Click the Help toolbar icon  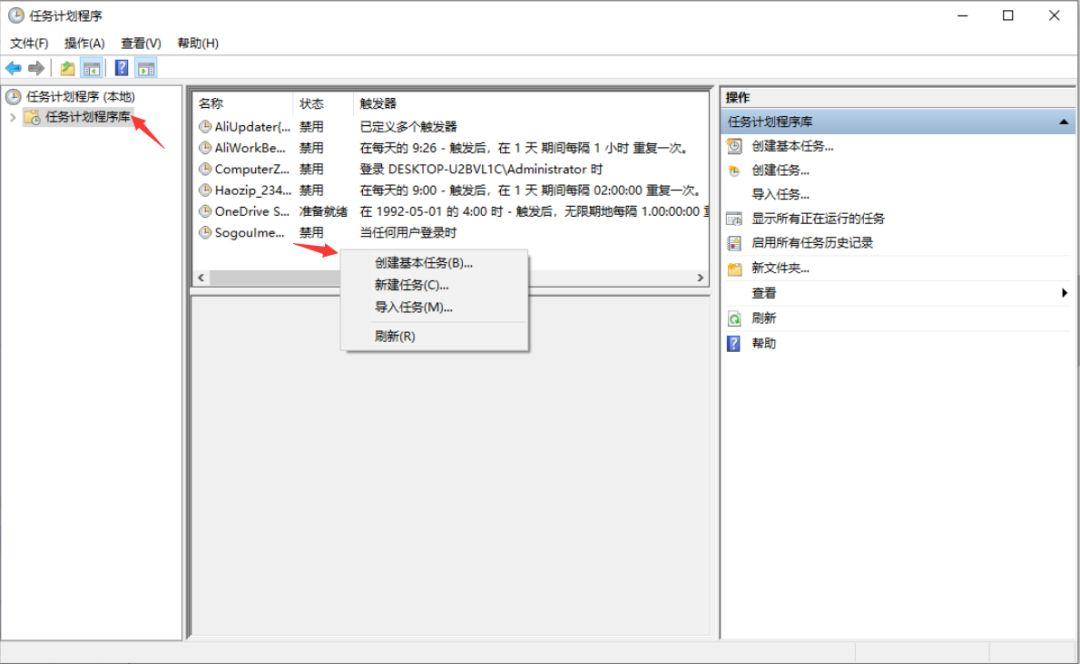pyautogui.click(x=120, y=67)
